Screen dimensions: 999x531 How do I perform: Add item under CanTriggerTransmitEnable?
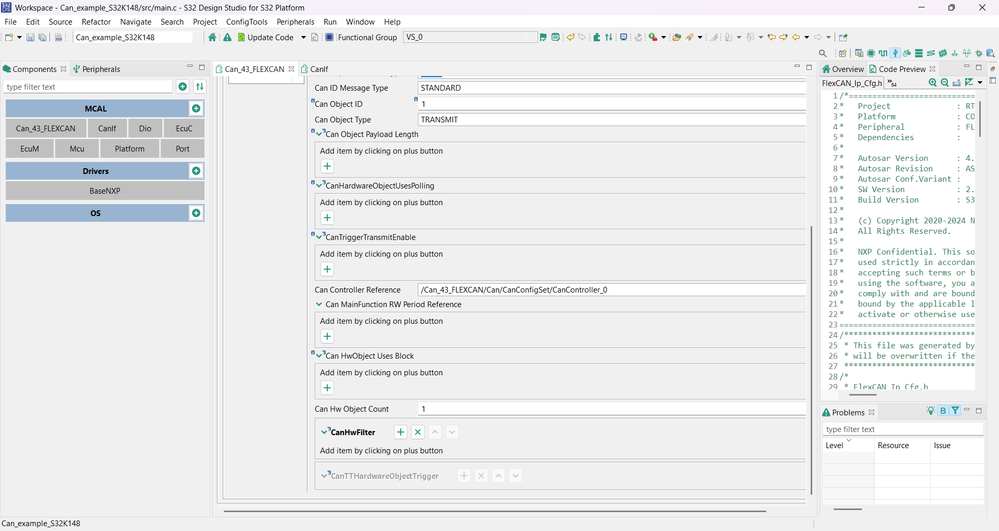pos(327,270)
